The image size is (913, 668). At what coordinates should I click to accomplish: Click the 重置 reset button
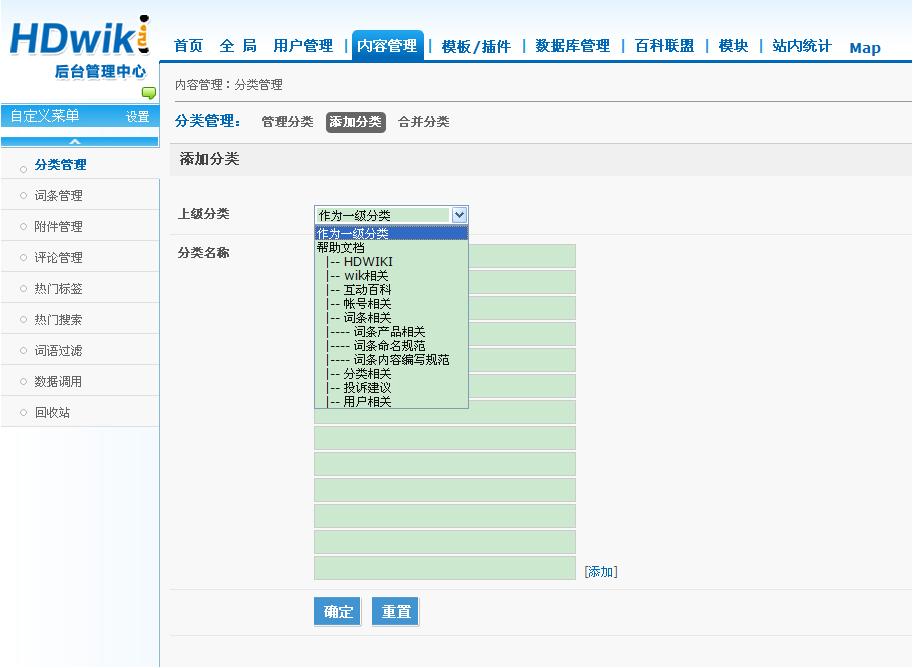click(395, 612)
